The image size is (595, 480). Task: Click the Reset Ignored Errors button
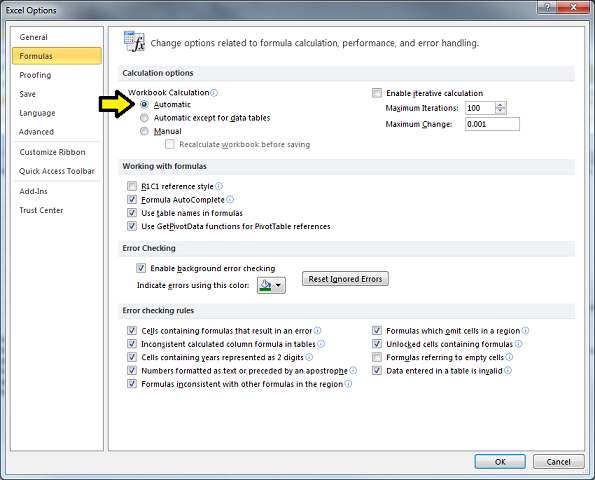(x=345, y=279)
